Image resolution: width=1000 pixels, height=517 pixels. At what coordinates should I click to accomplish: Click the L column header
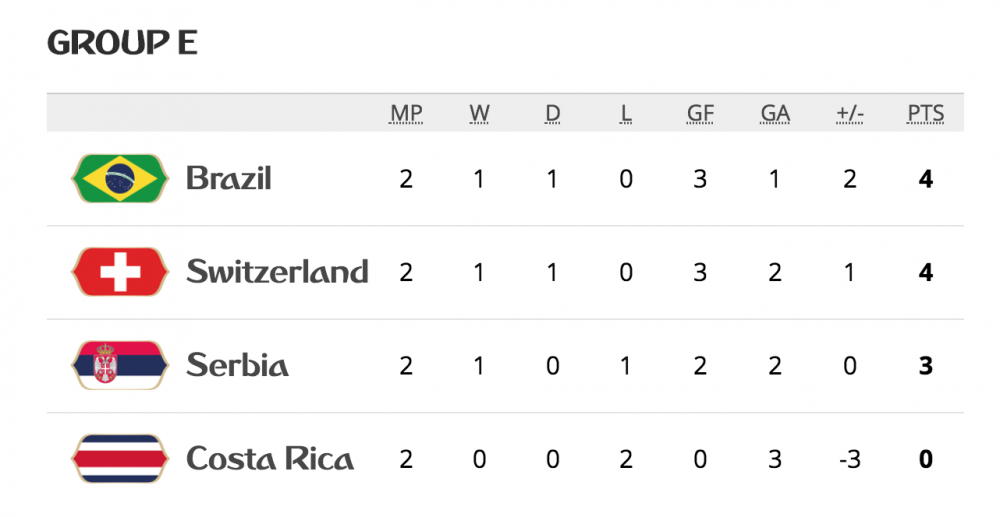coord(626,114)
